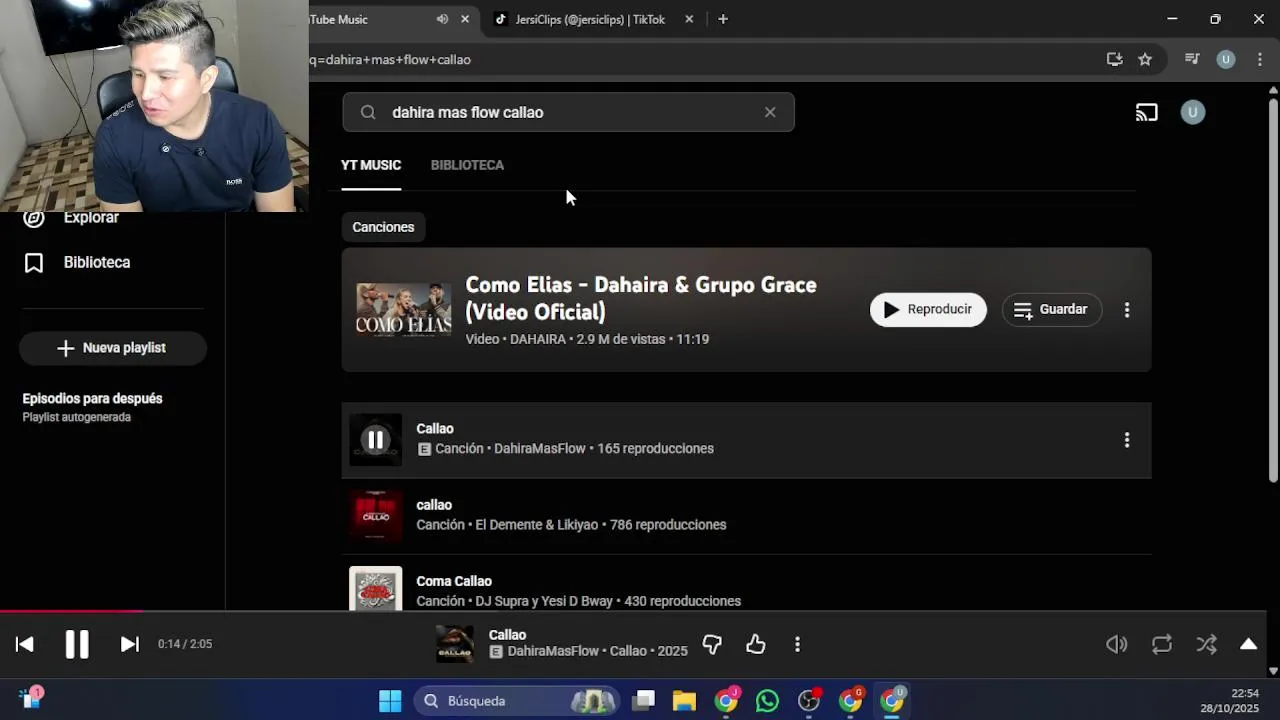Mute the player volume
This screenshot has width=1280, height=720.
click(x=1117, y=645)
